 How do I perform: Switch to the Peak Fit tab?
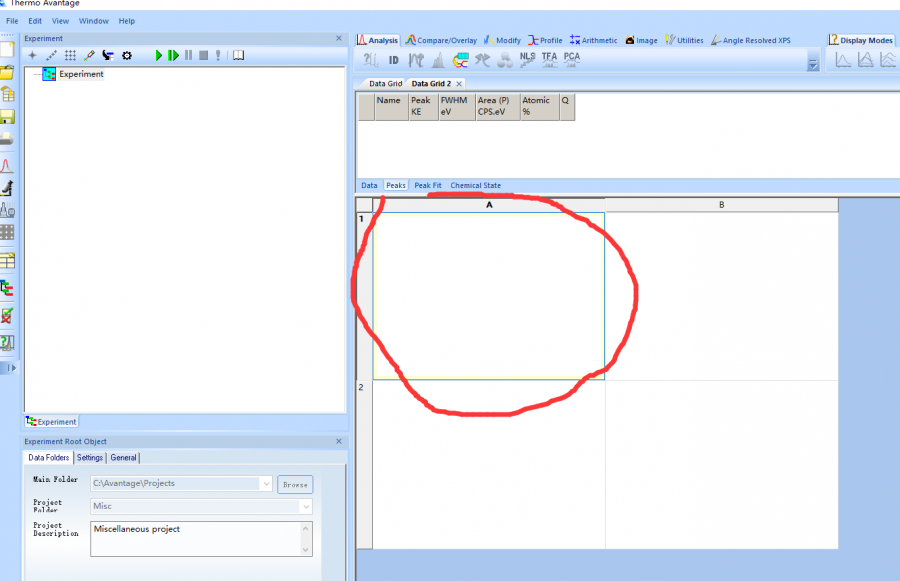(427, 186)
